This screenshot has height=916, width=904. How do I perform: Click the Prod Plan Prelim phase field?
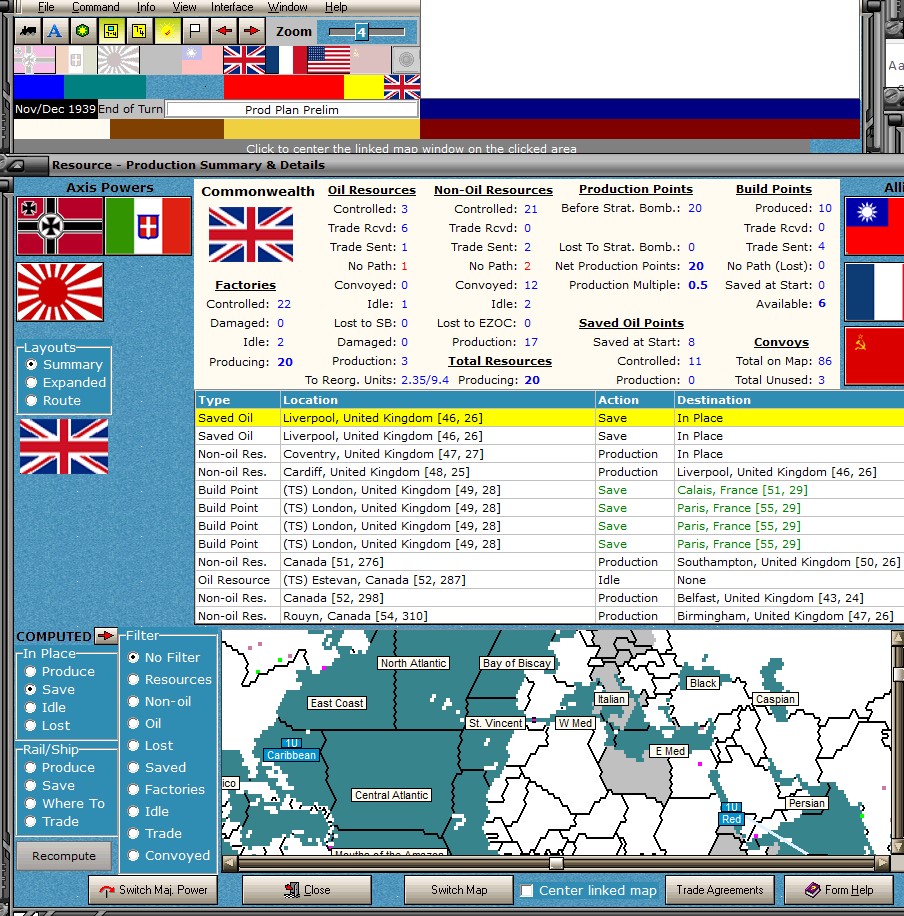292,109
